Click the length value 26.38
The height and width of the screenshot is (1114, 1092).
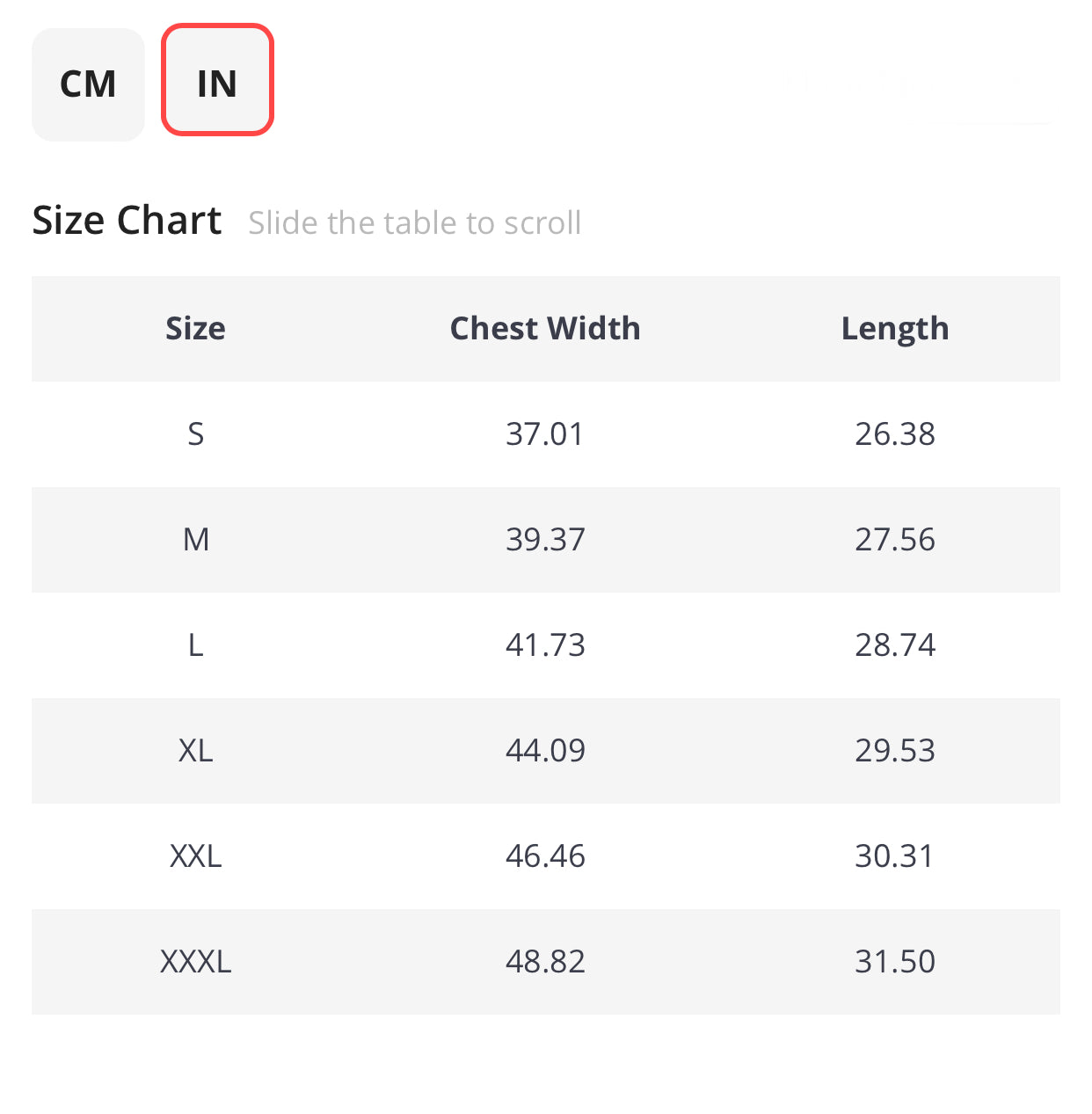[895, 433]
